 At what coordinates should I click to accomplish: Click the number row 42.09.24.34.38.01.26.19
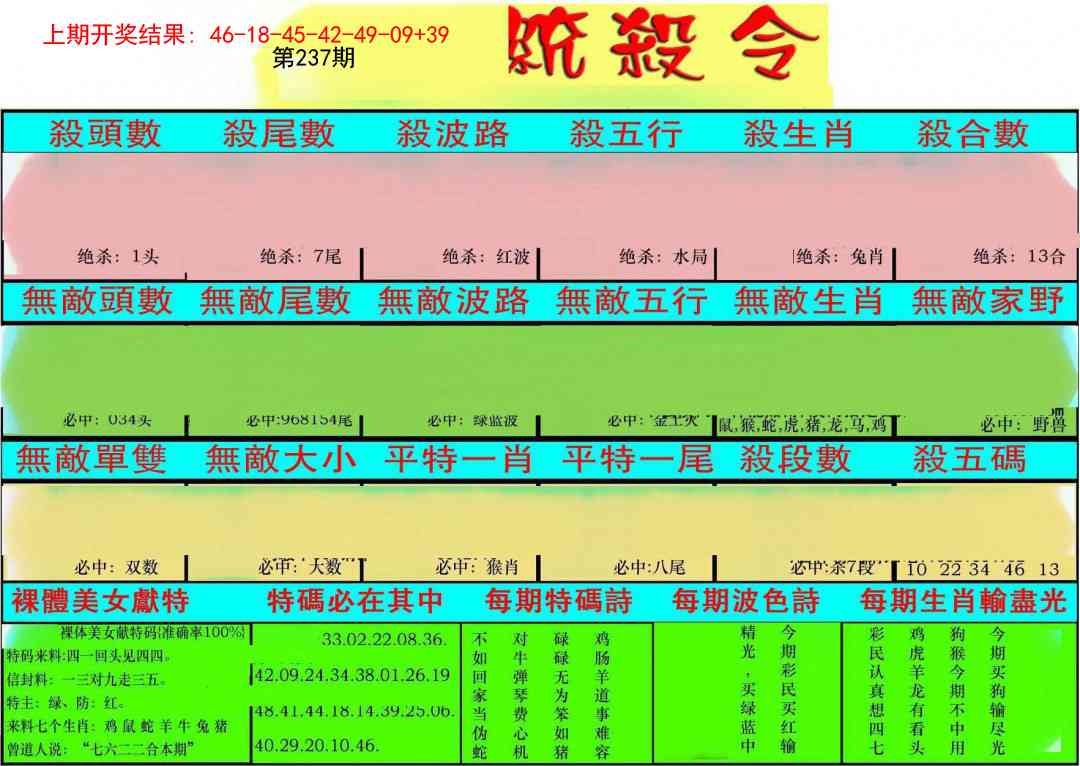pos(352,675)
